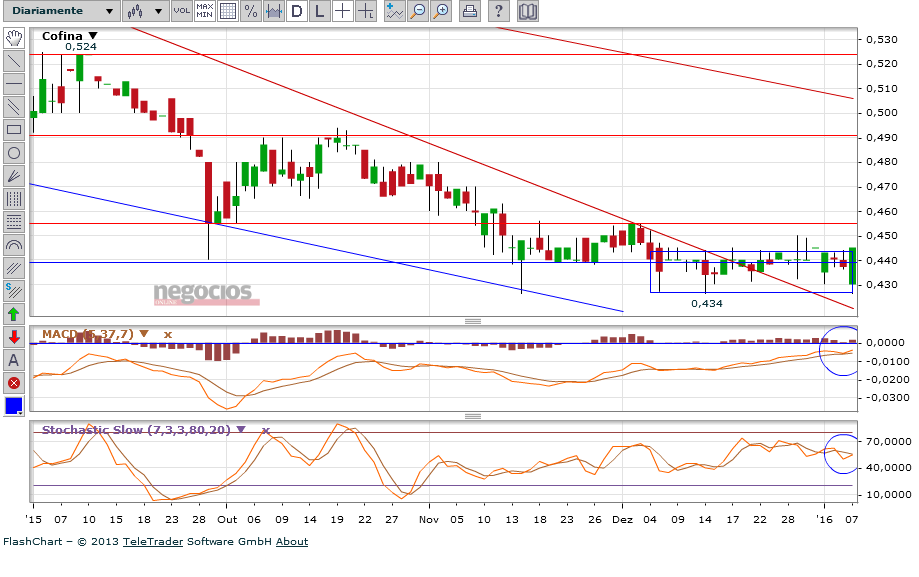
Task: Click the Dez date axis label
Action: 622,519
